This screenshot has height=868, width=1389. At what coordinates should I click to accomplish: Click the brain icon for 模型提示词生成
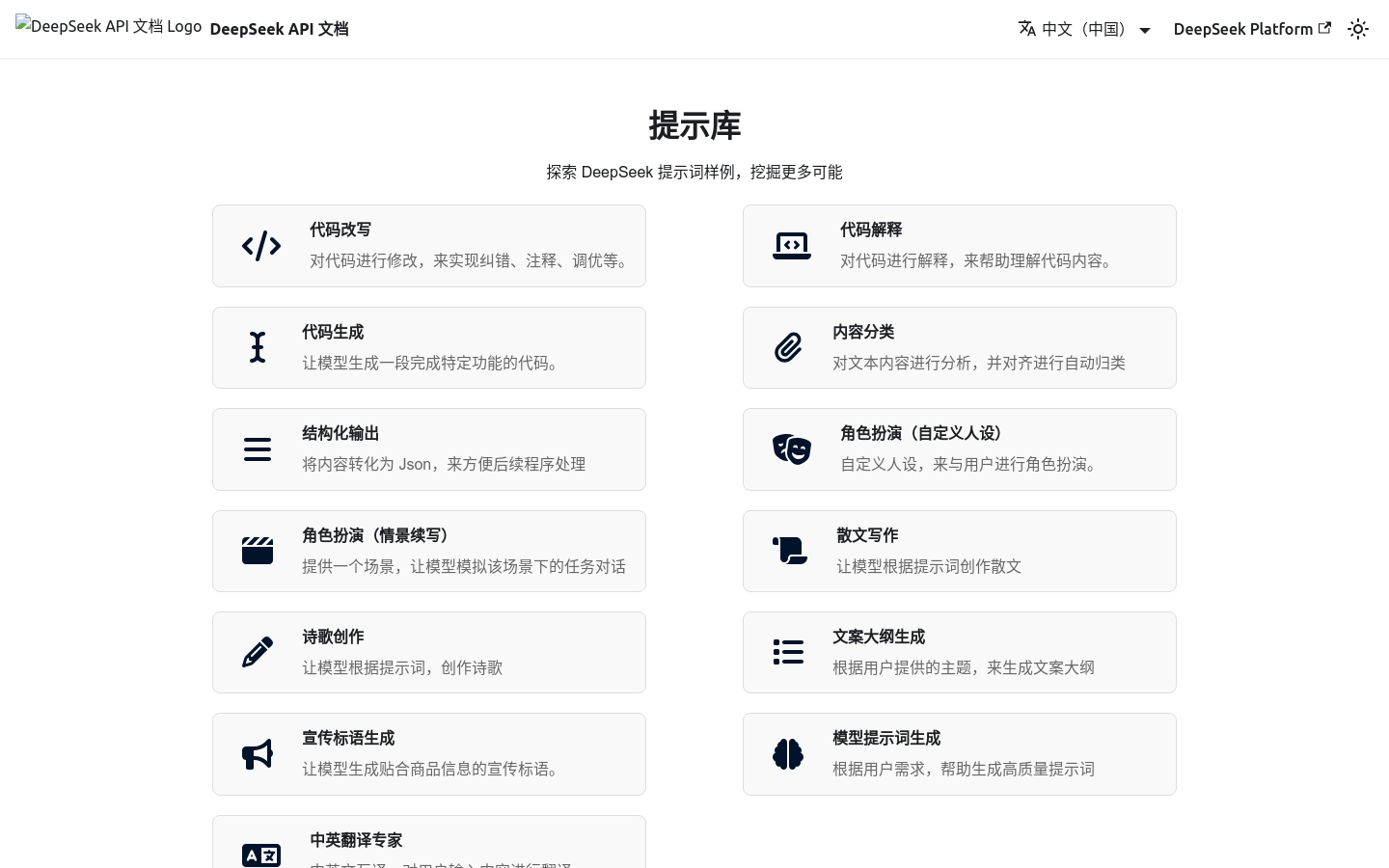point(788,754)
